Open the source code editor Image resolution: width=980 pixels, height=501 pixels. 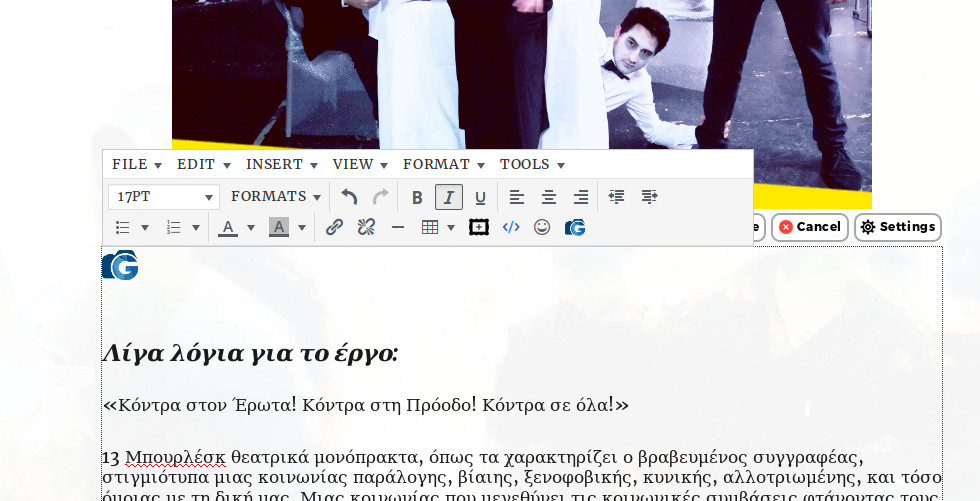pyautogui.click(x=511, y=227)
